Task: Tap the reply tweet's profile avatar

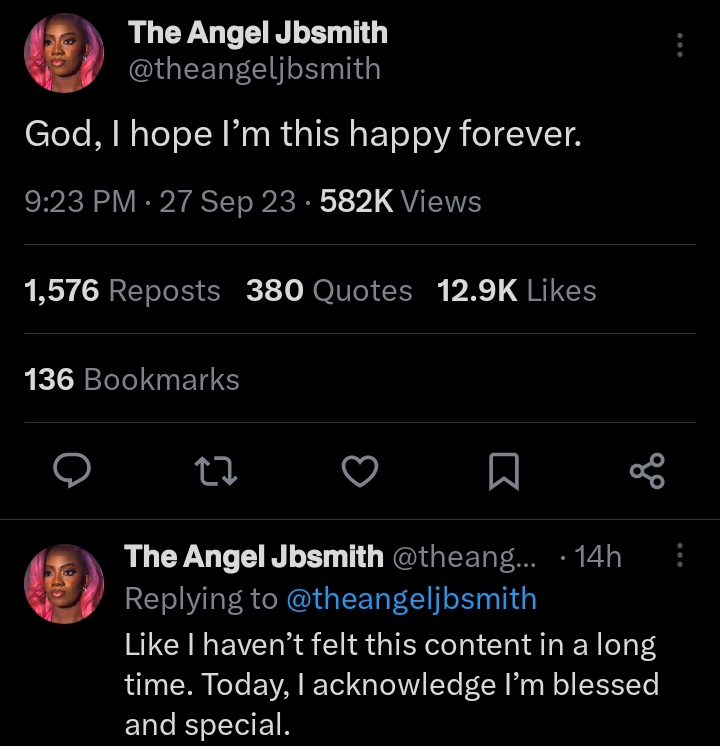Action: 64,585
